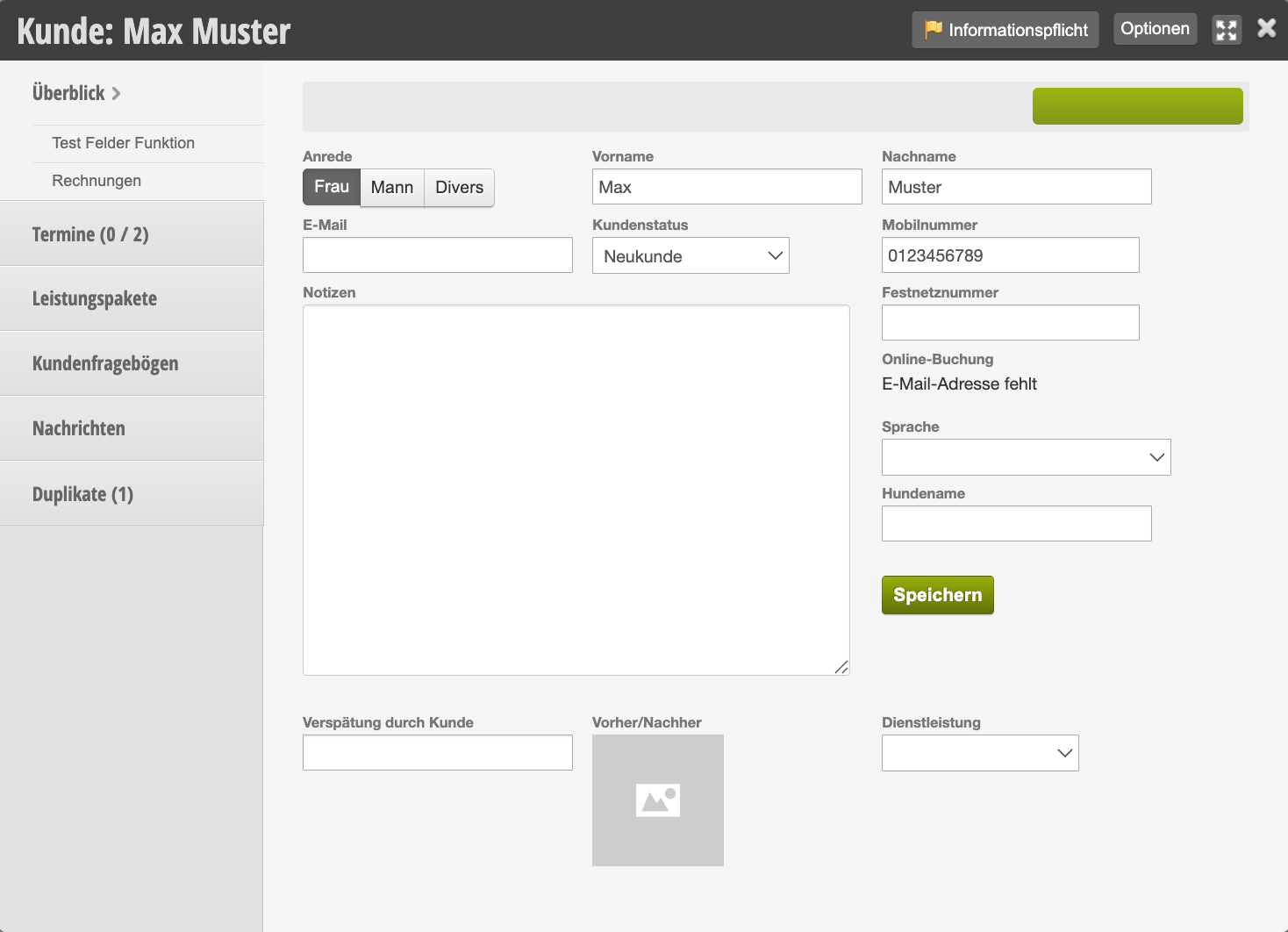Open Rechnungen in the sidebar
The image size is (1288, 932).
coord(97,181)
